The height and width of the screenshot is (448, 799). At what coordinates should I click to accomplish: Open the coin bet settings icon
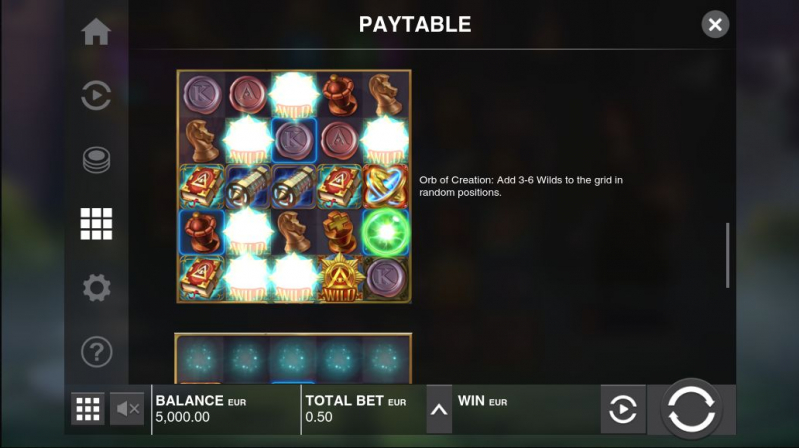pos(96,160)
